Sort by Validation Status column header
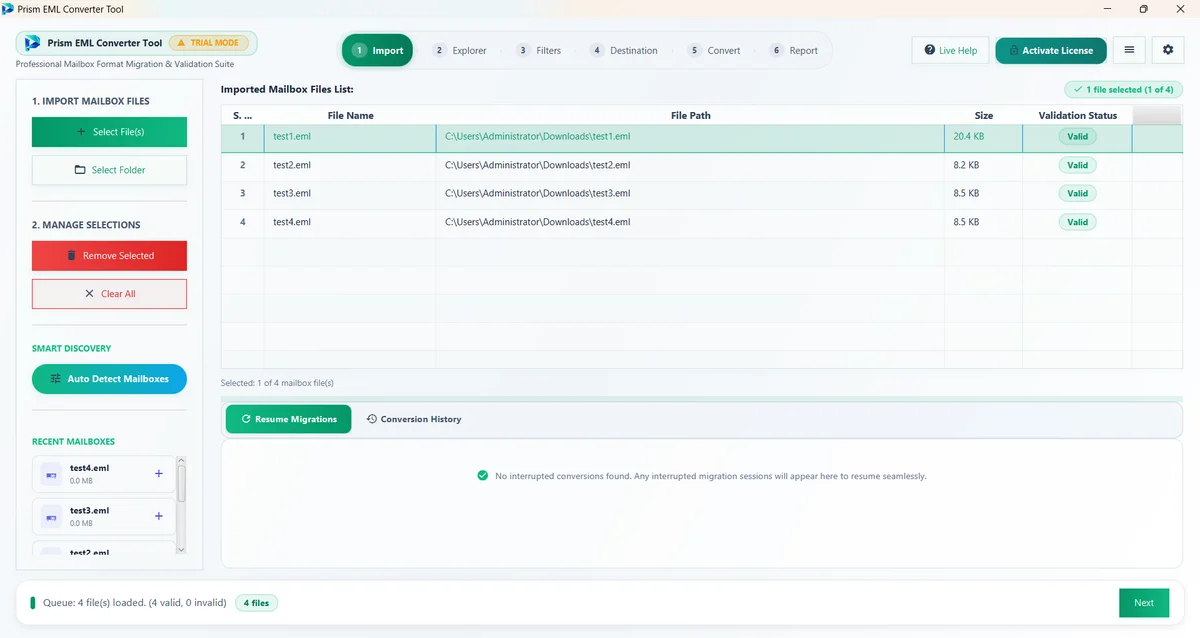The image size is (1200, 638). [x=1077, y=115]
